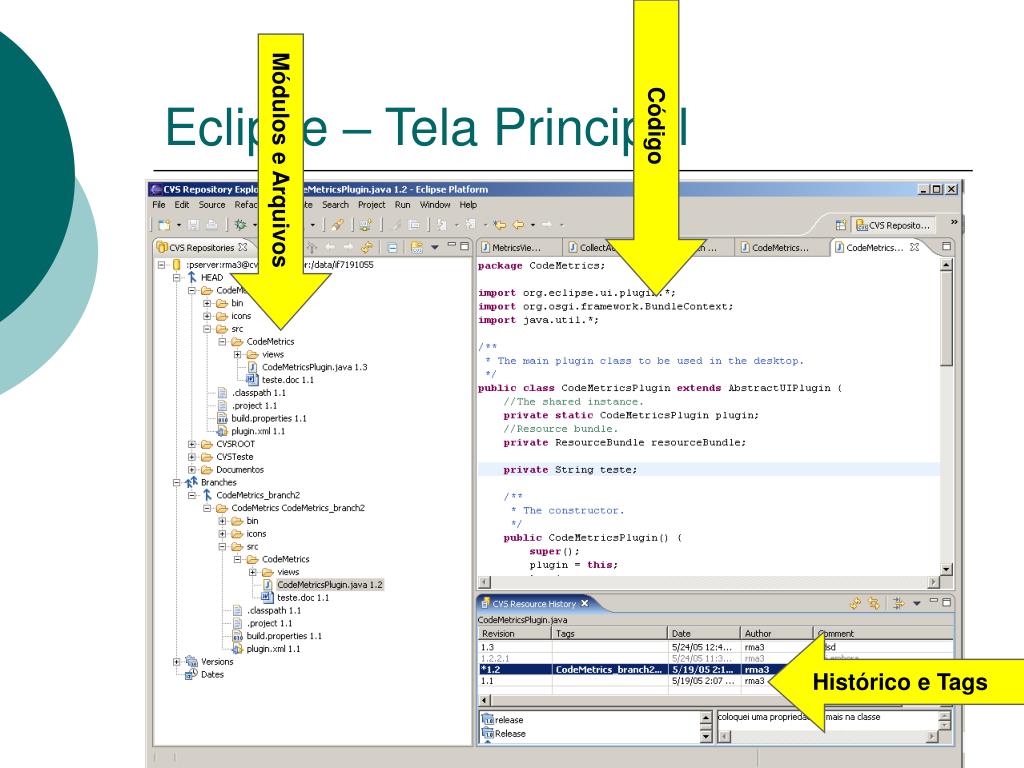Collapse the HEAD tree node
The height and width of the screenshot is (768, 1024).
(176, 278)
